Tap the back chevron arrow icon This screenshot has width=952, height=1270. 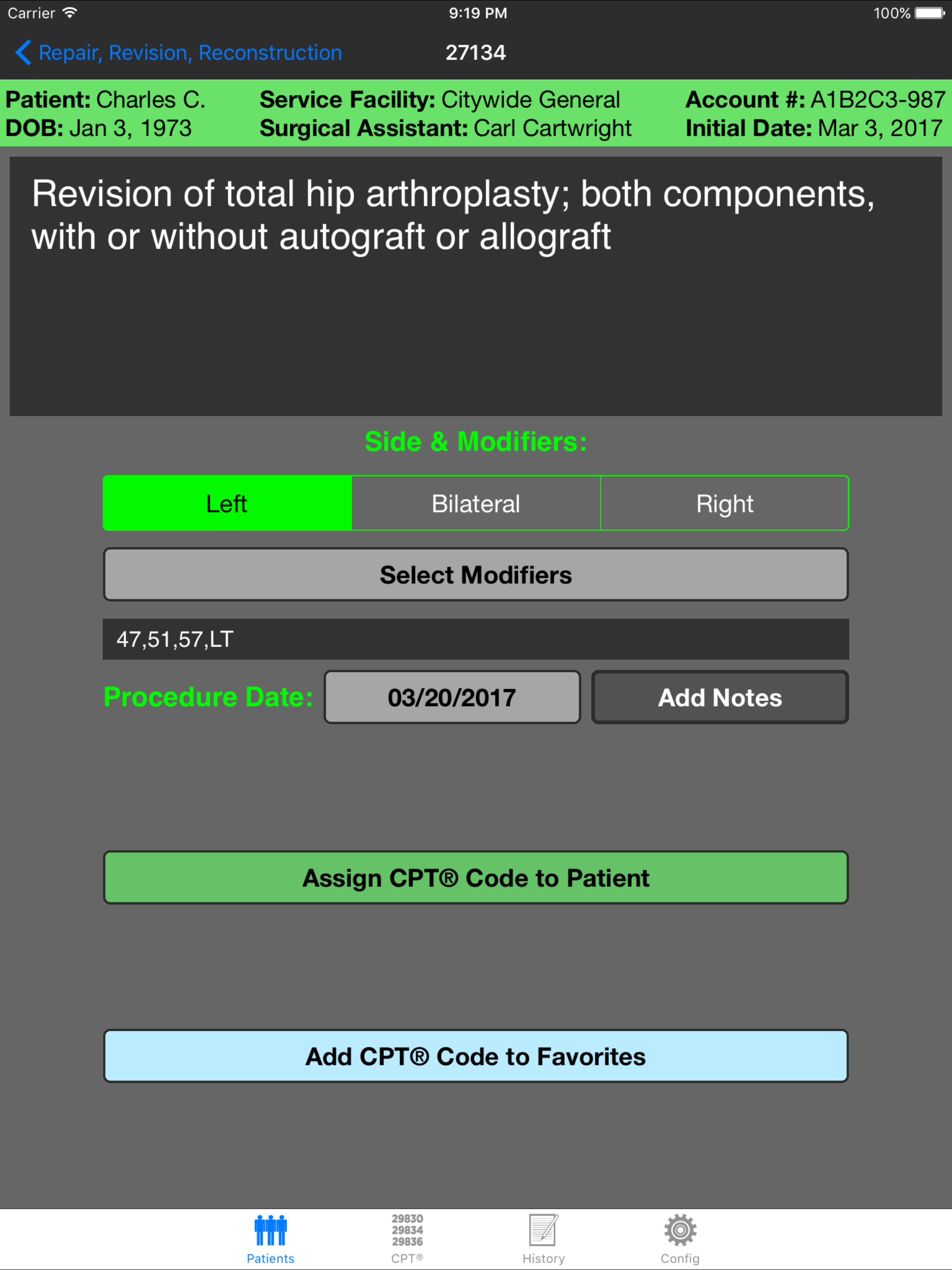pyautogui.click(x=23, y=53)
